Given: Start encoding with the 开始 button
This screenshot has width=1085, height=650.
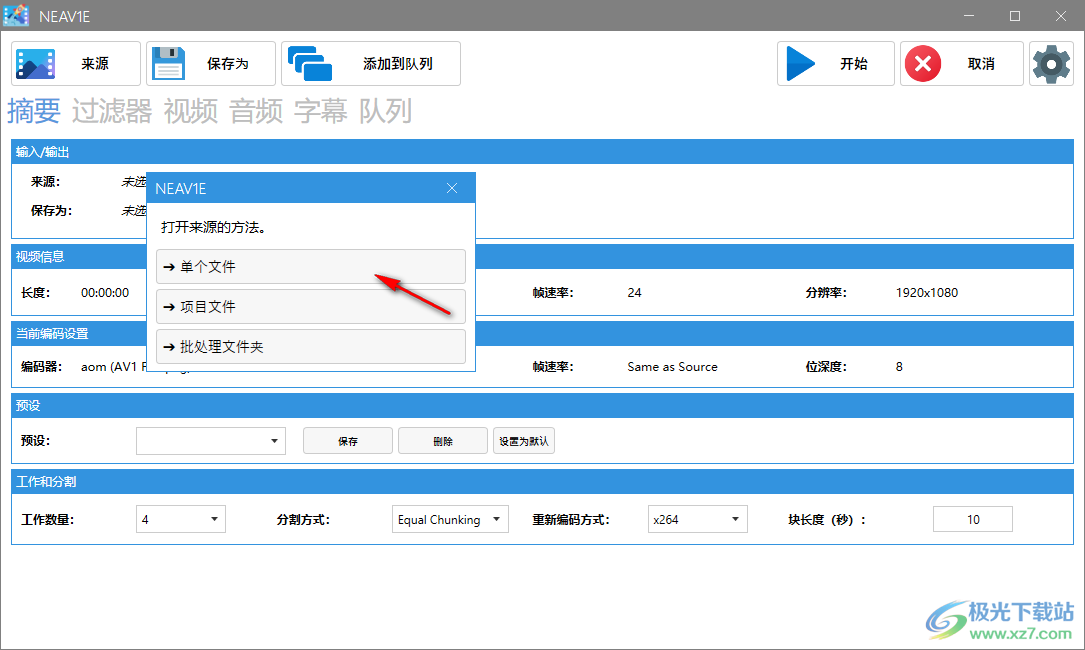Looking at the screenshot, I should (835, 64).
